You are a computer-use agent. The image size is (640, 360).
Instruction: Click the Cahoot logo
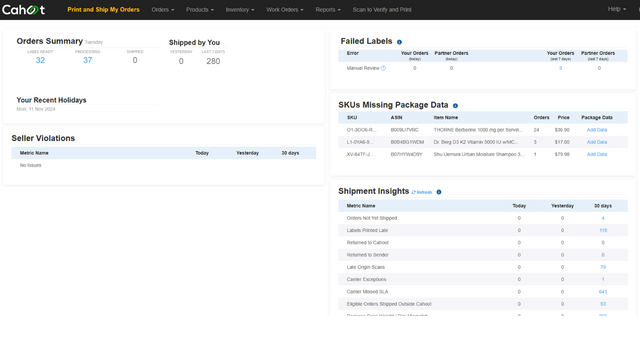pyautogui.click(x=23, y=9)
